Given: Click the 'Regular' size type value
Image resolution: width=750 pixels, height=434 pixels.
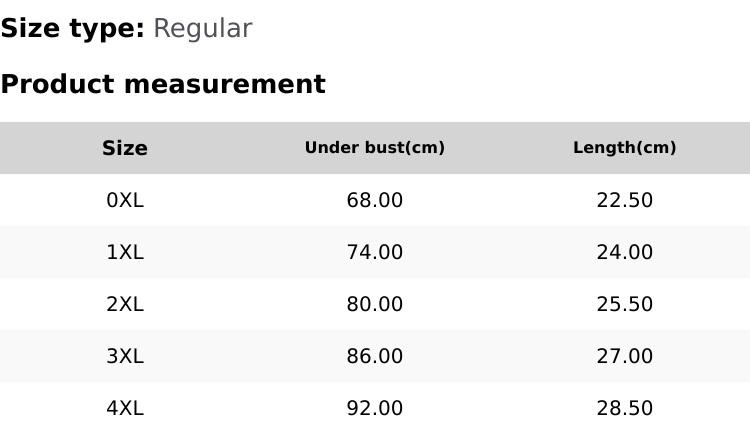Looking at the screenshot, I should pyautogui.click(x=202, y=29).
